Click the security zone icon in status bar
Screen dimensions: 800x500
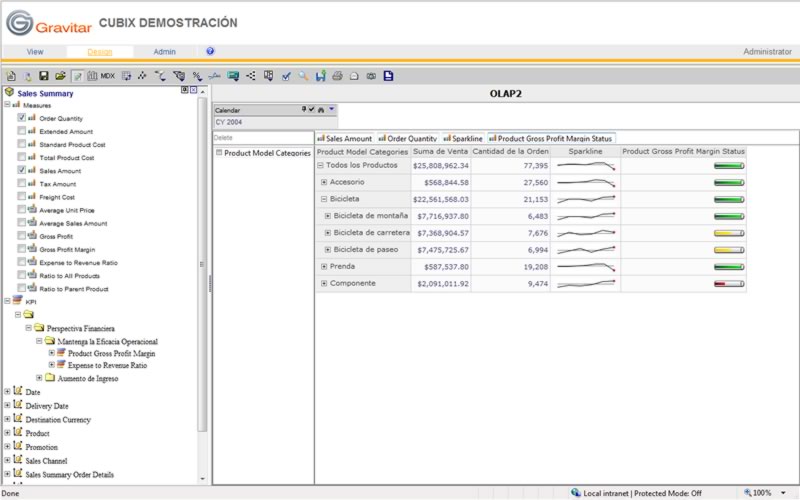tap(576, 493)
